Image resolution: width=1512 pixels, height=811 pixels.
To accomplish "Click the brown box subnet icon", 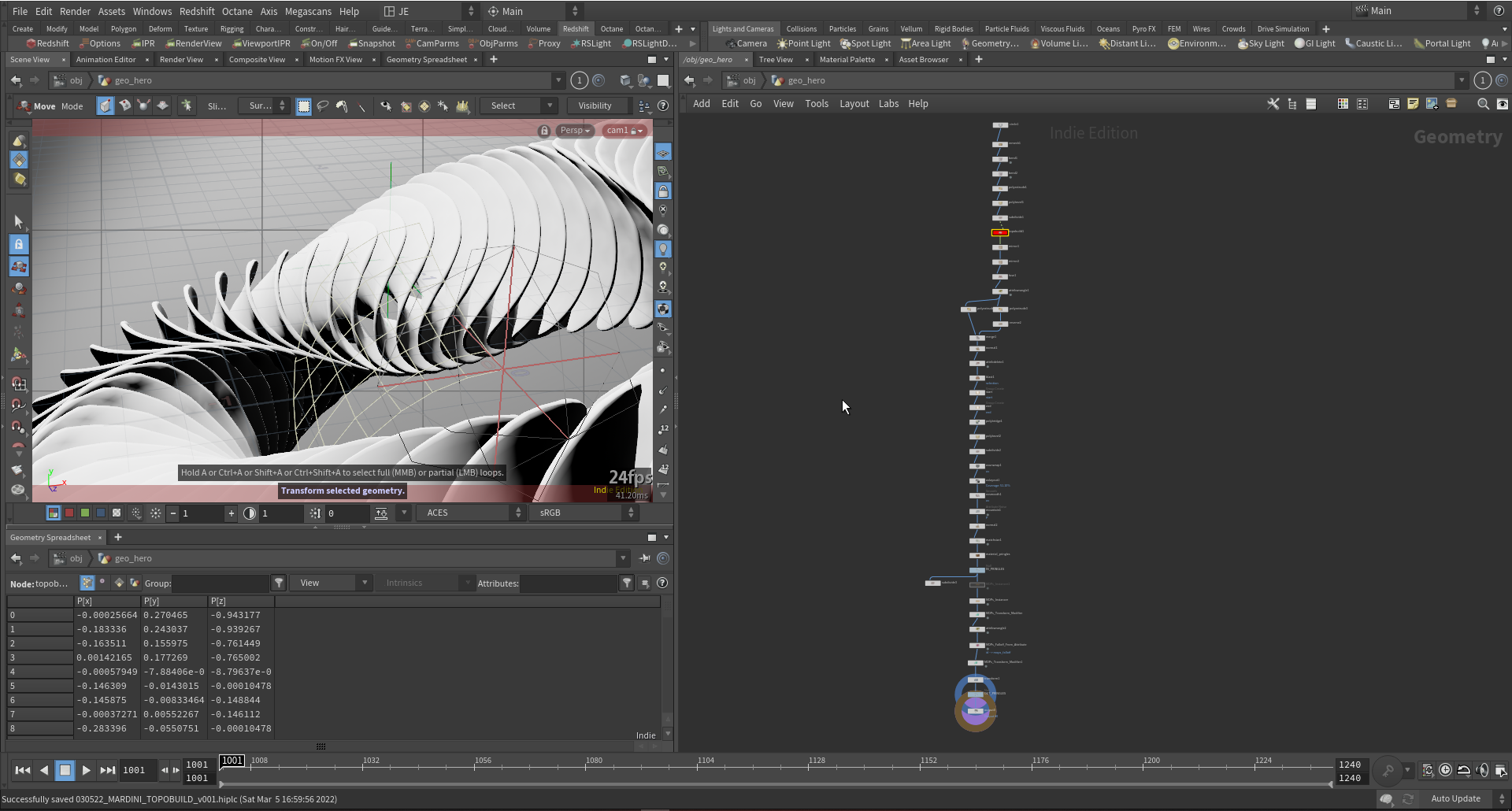I will click(x=1451, y=104).
